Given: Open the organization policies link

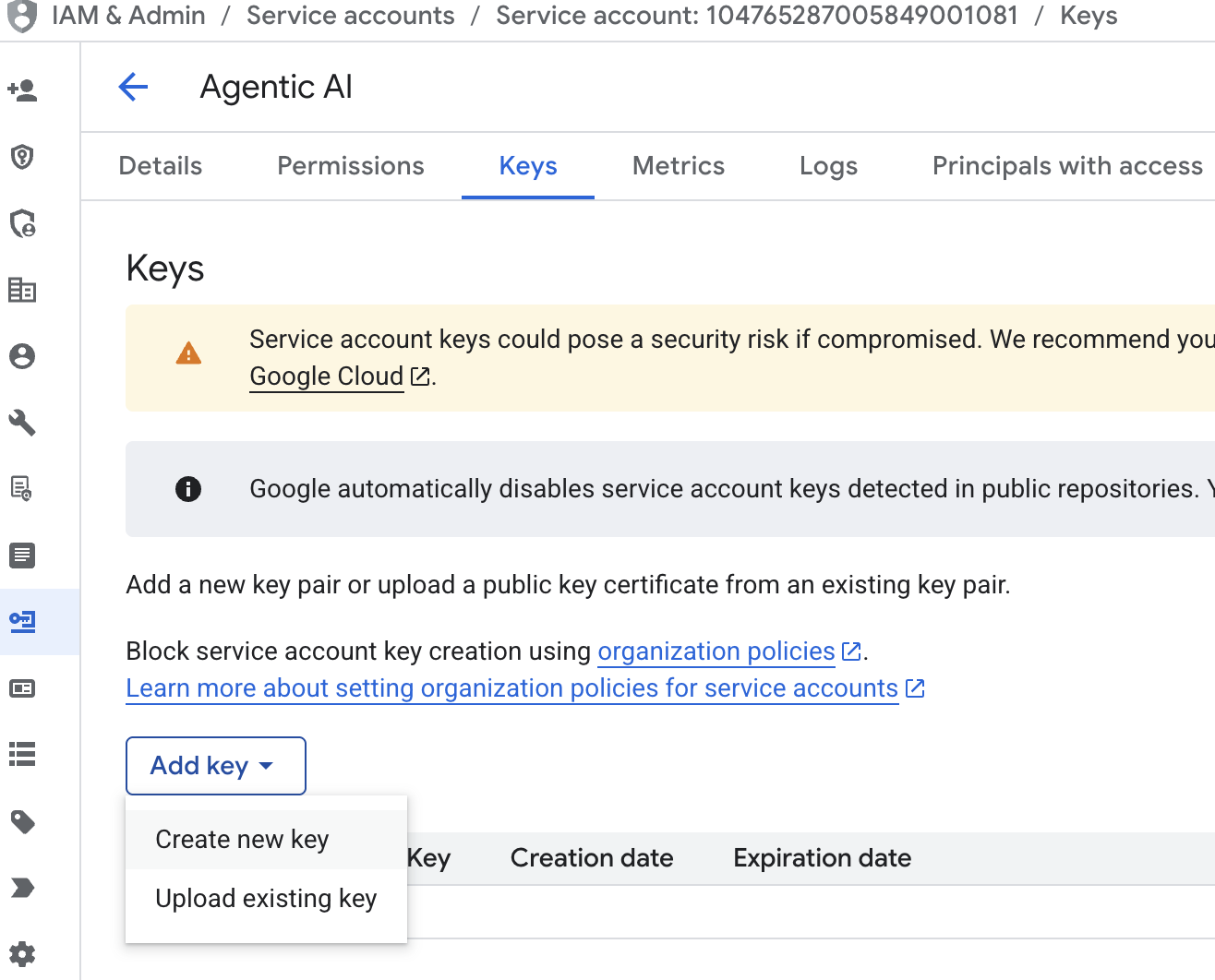Looking at the screenshot, I should (x=716, y=651).
